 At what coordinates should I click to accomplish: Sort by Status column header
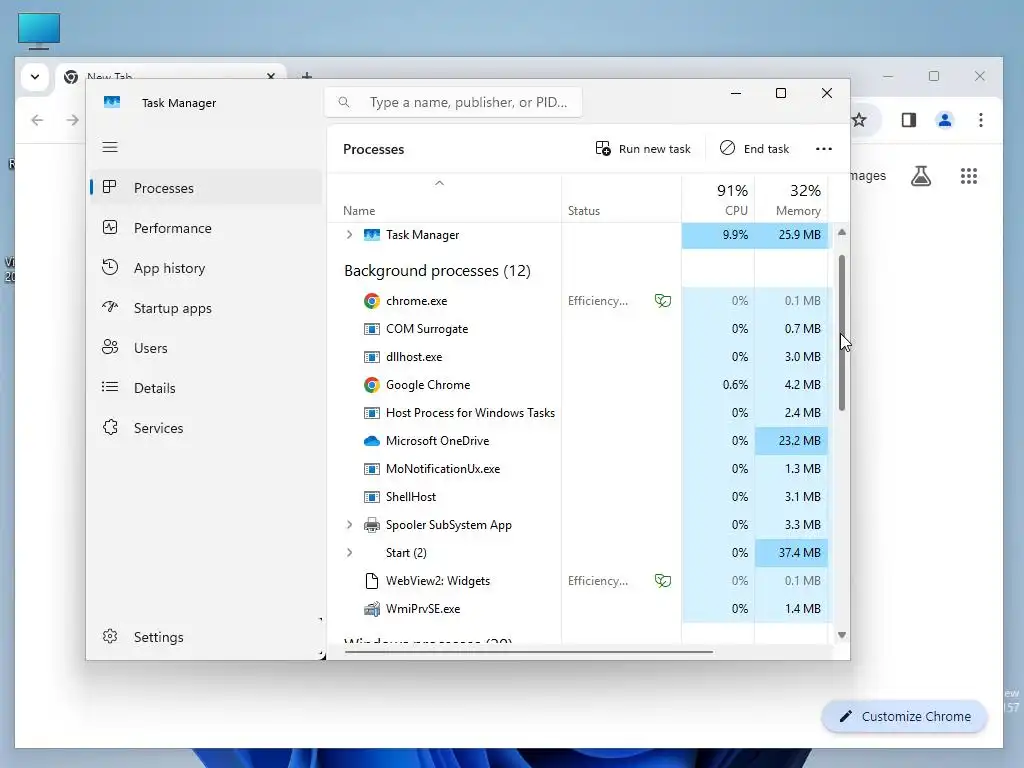[621, 199]
